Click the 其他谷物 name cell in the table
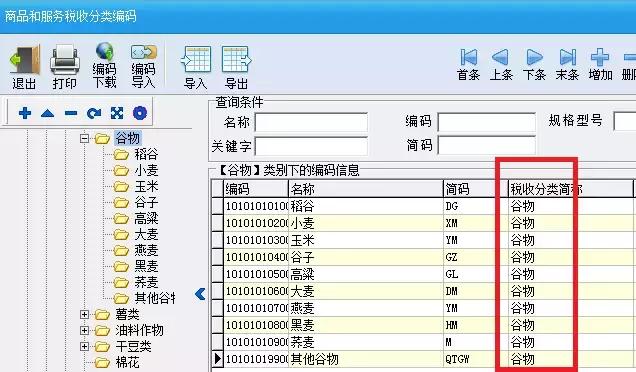636x372 pixels. click(x=366, y=359)
